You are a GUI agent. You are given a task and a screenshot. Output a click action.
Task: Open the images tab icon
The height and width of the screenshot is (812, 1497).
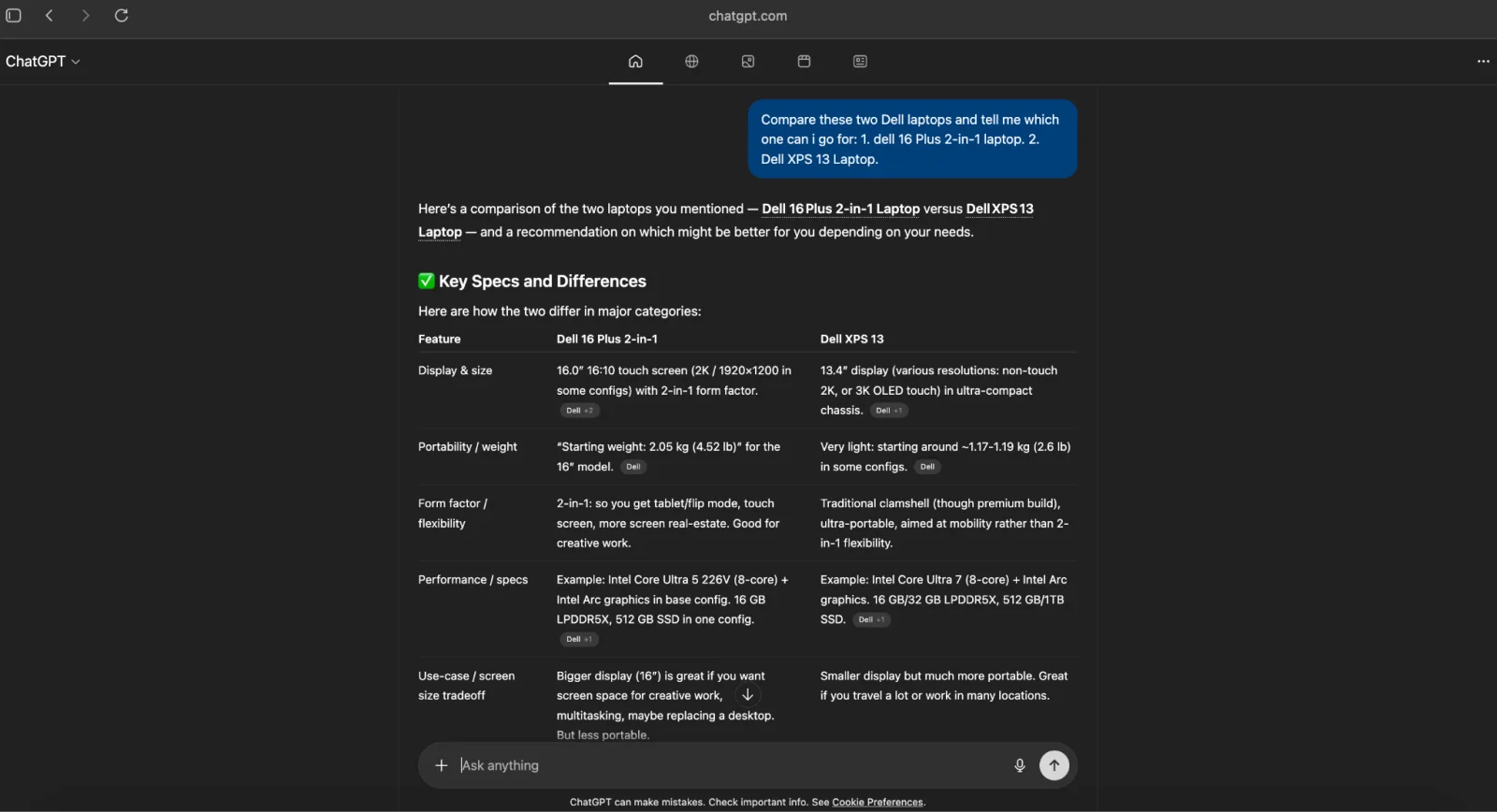(748, 61)
